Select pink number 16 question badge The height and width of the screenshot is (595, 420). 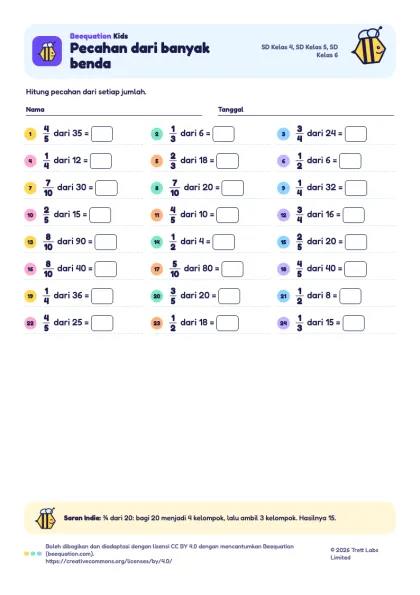[x=30, y=269]
